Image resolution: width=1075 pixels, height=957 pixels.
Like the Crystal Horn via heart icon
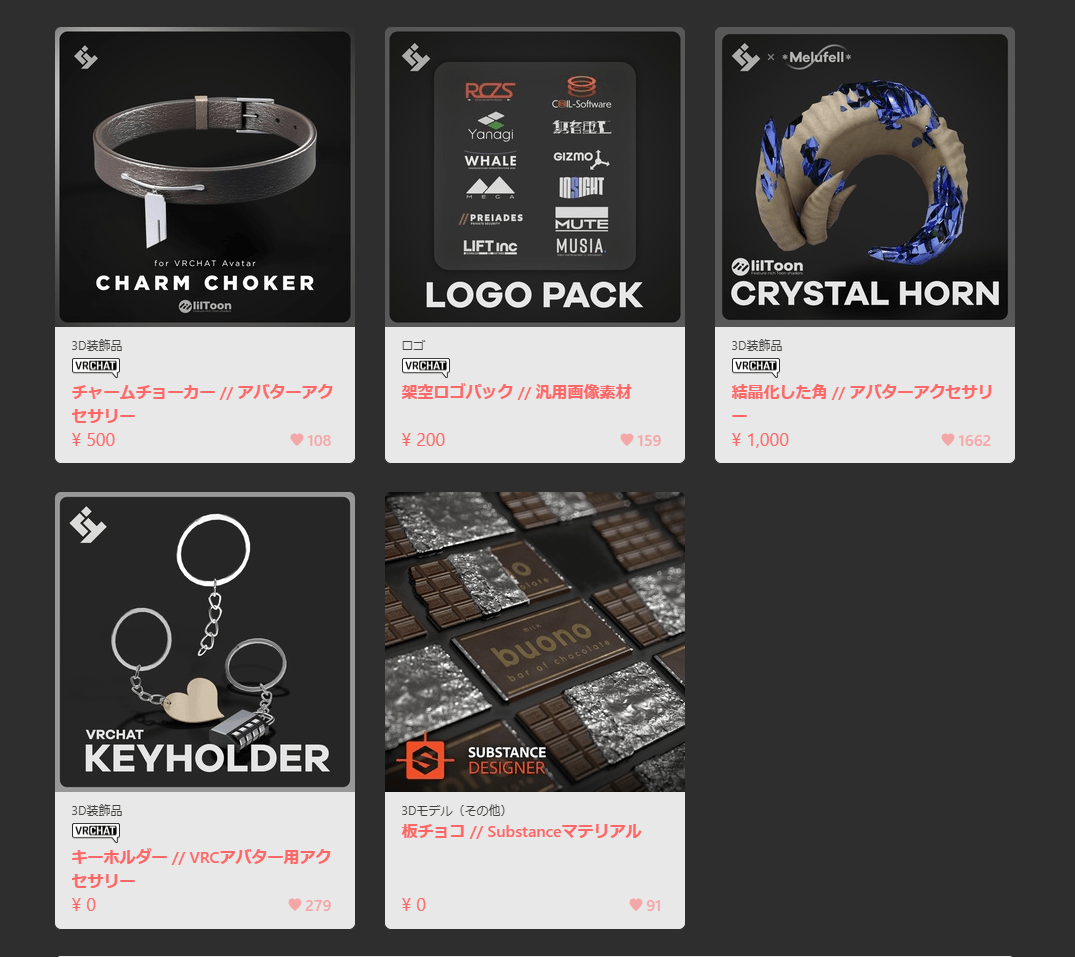[x=947, y=440]
